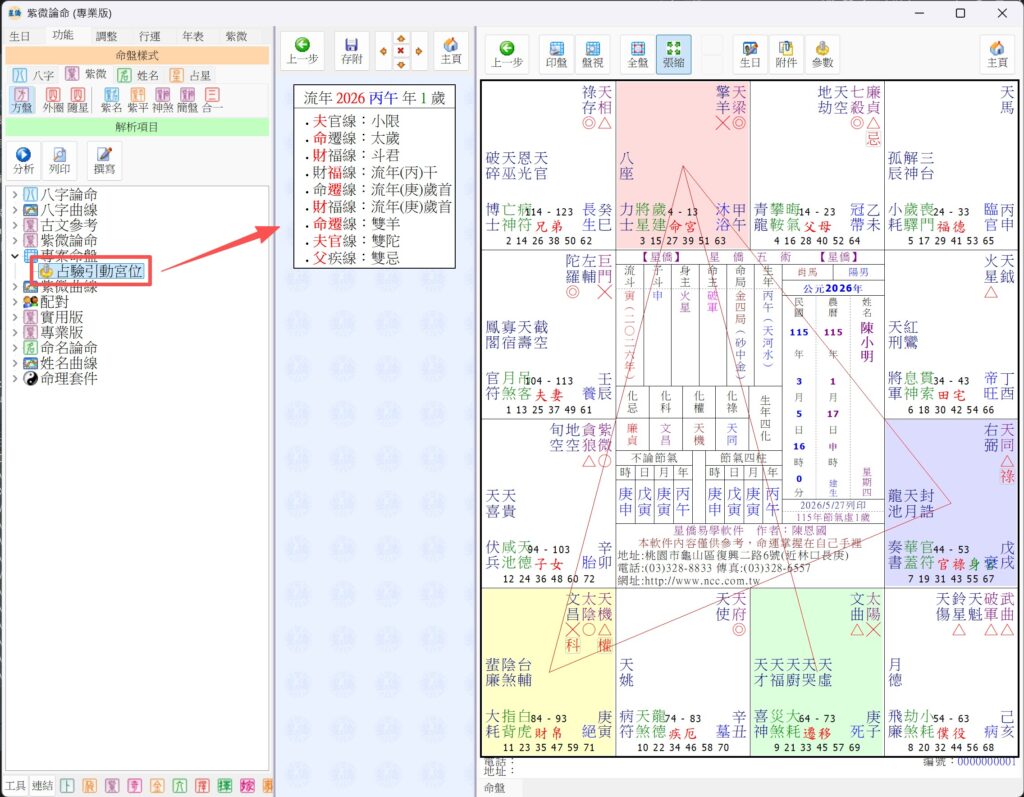Image resolution: width=1024 pixels, height=797 pixels.
Task: Save attachment with 存附 icon
Action: click(351, 51)
